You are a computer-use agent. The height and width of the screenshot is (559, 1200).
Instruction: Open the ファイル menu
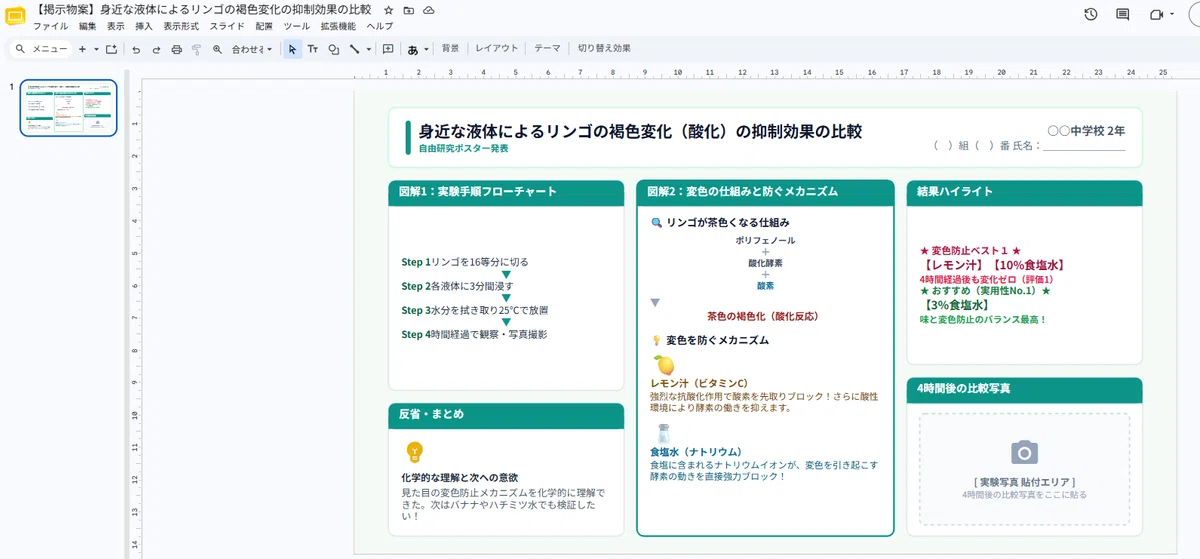tap(50, 26)
